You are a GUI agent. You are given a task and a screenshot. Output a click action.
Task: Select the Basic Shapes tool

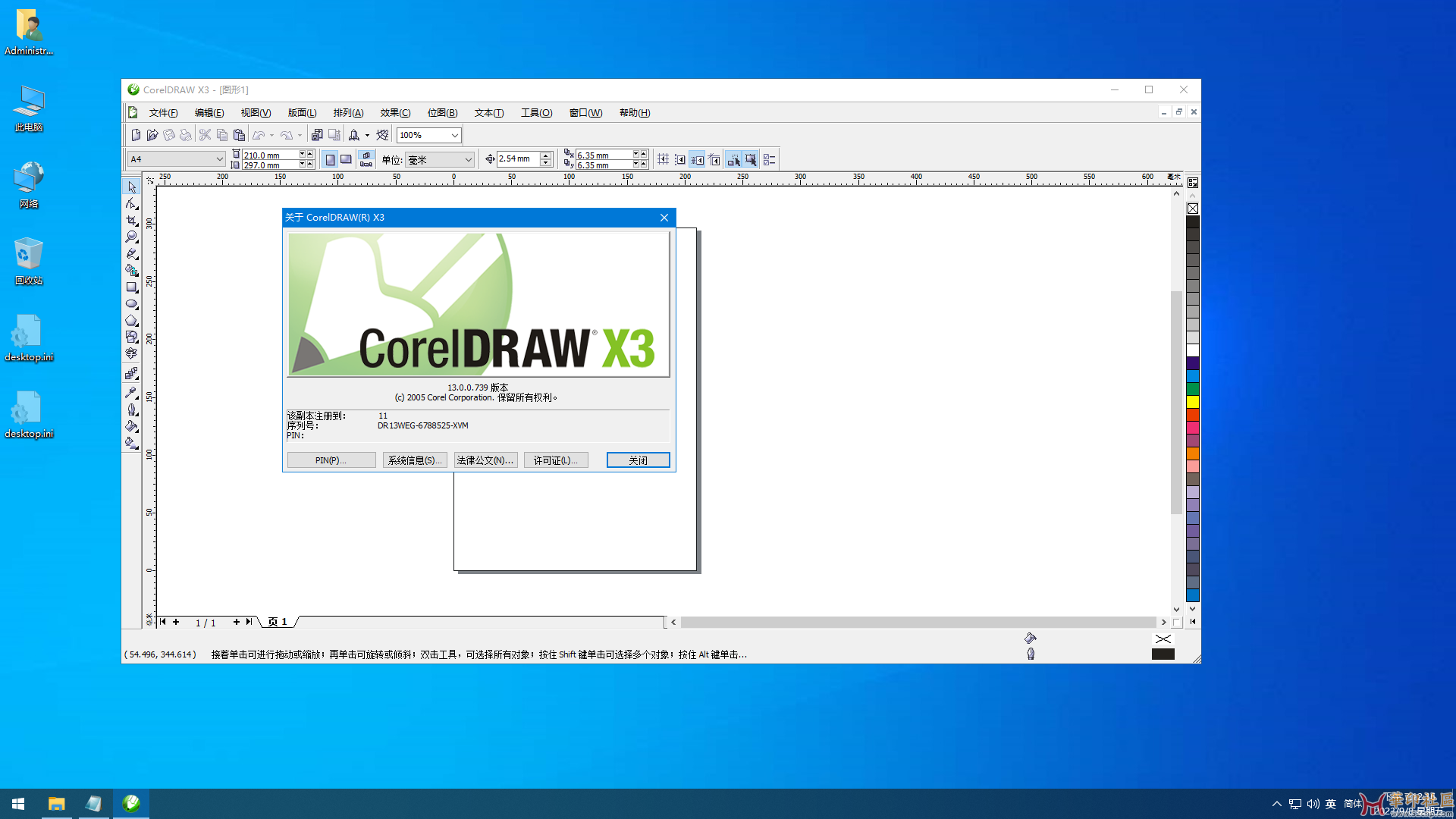pos(131,337)
